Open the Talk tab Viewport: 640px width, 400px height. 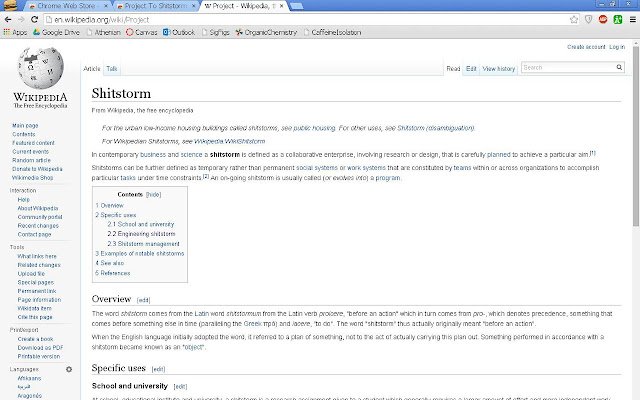[112, 69]
